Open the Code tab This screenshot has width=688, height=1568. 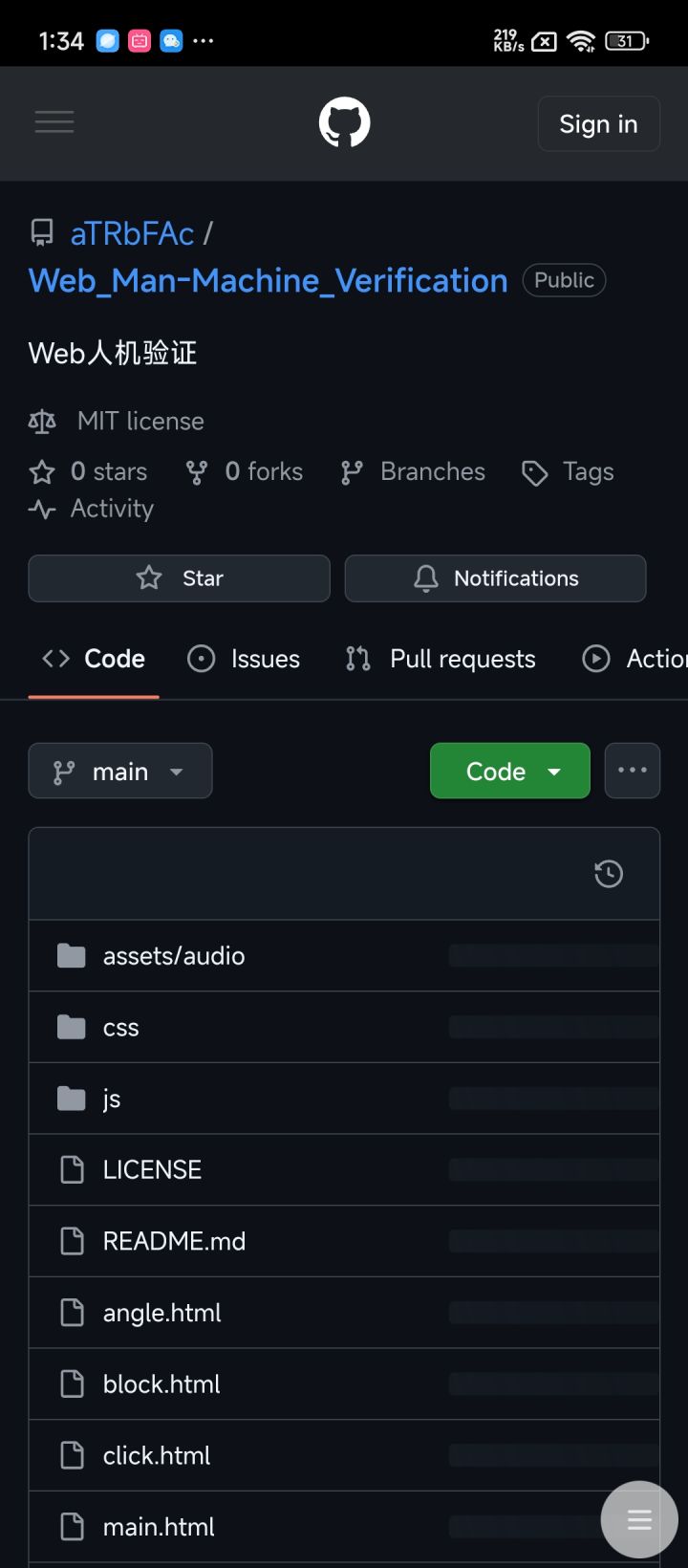click(94, 659)
